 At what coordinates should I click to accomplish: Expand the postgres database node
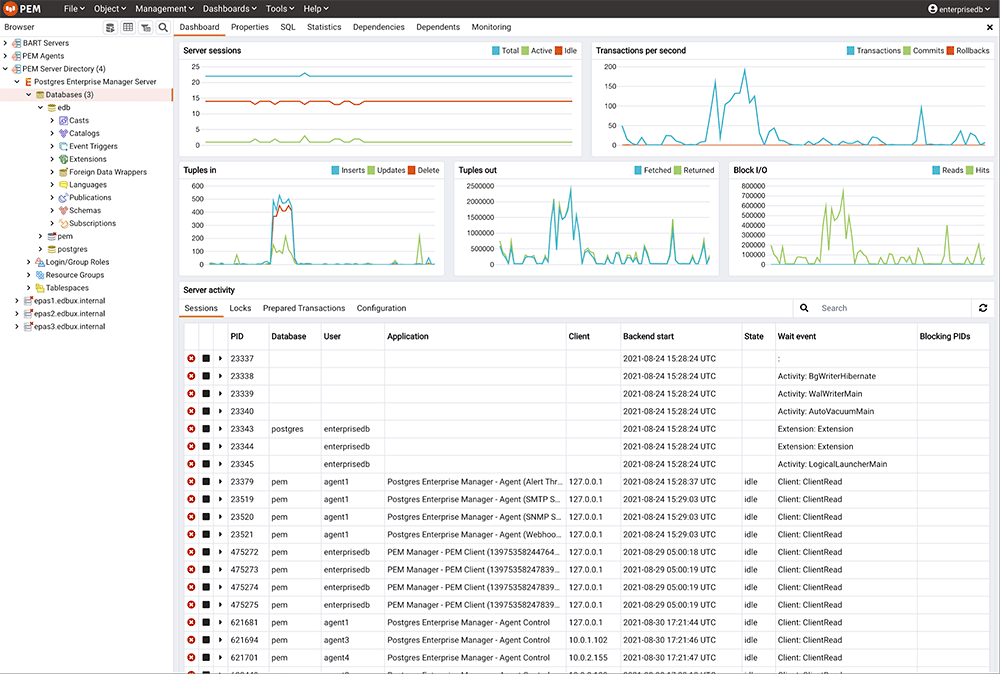coord(40,249)
